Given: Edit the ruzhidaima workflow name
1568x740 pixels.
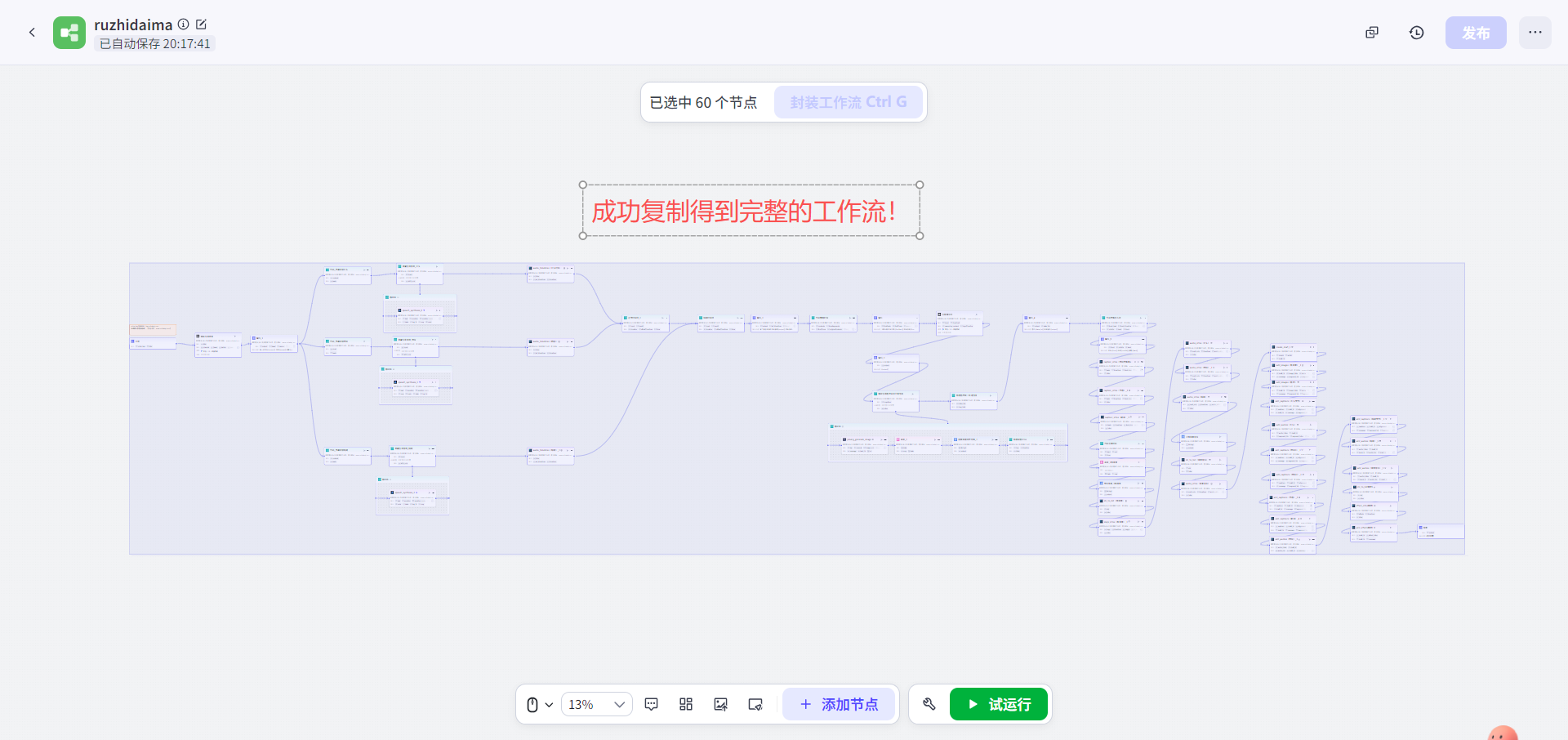Looking at the screenshot, I should [202, 25].
